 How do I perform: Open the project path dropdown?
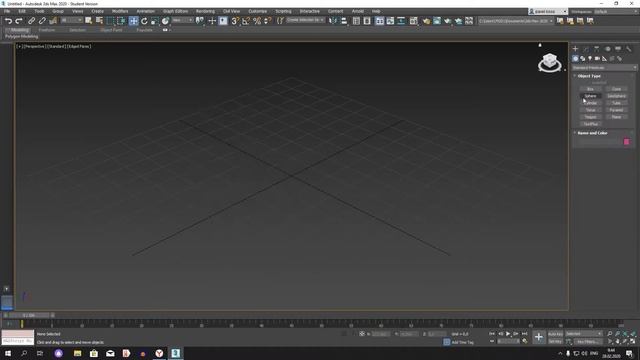click(516, 21)
